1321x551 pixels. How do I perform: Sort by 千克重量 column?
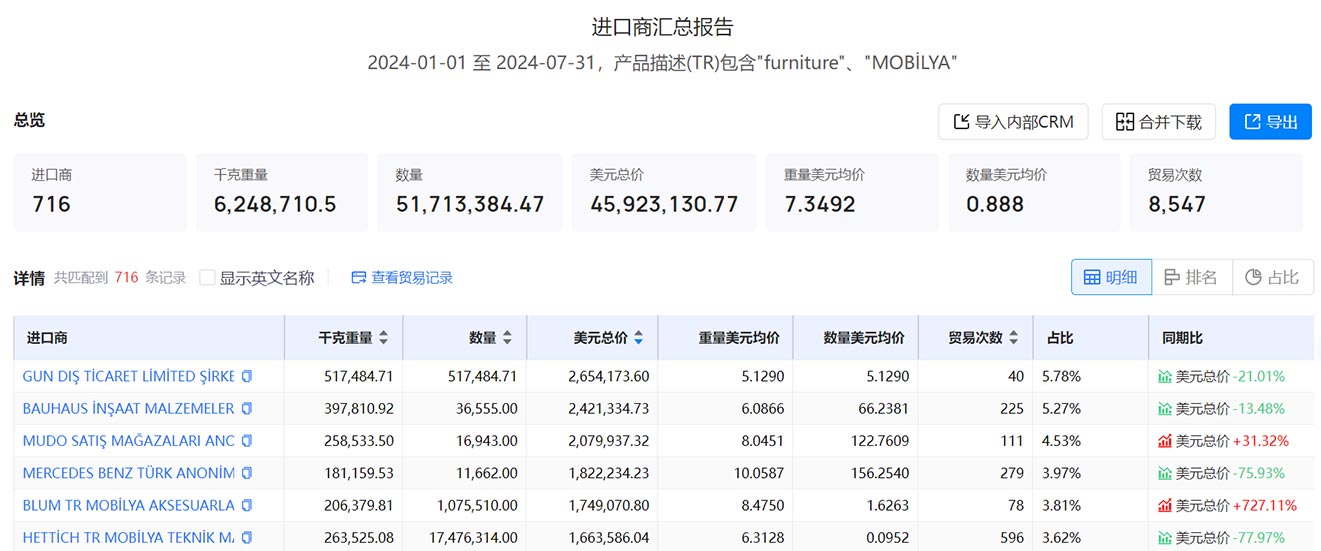click(x=383, y=338)
